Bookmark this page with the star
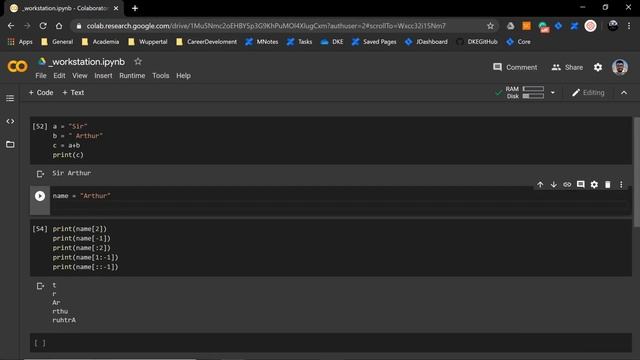Viewport: 640px width, 360px height. 490,26
